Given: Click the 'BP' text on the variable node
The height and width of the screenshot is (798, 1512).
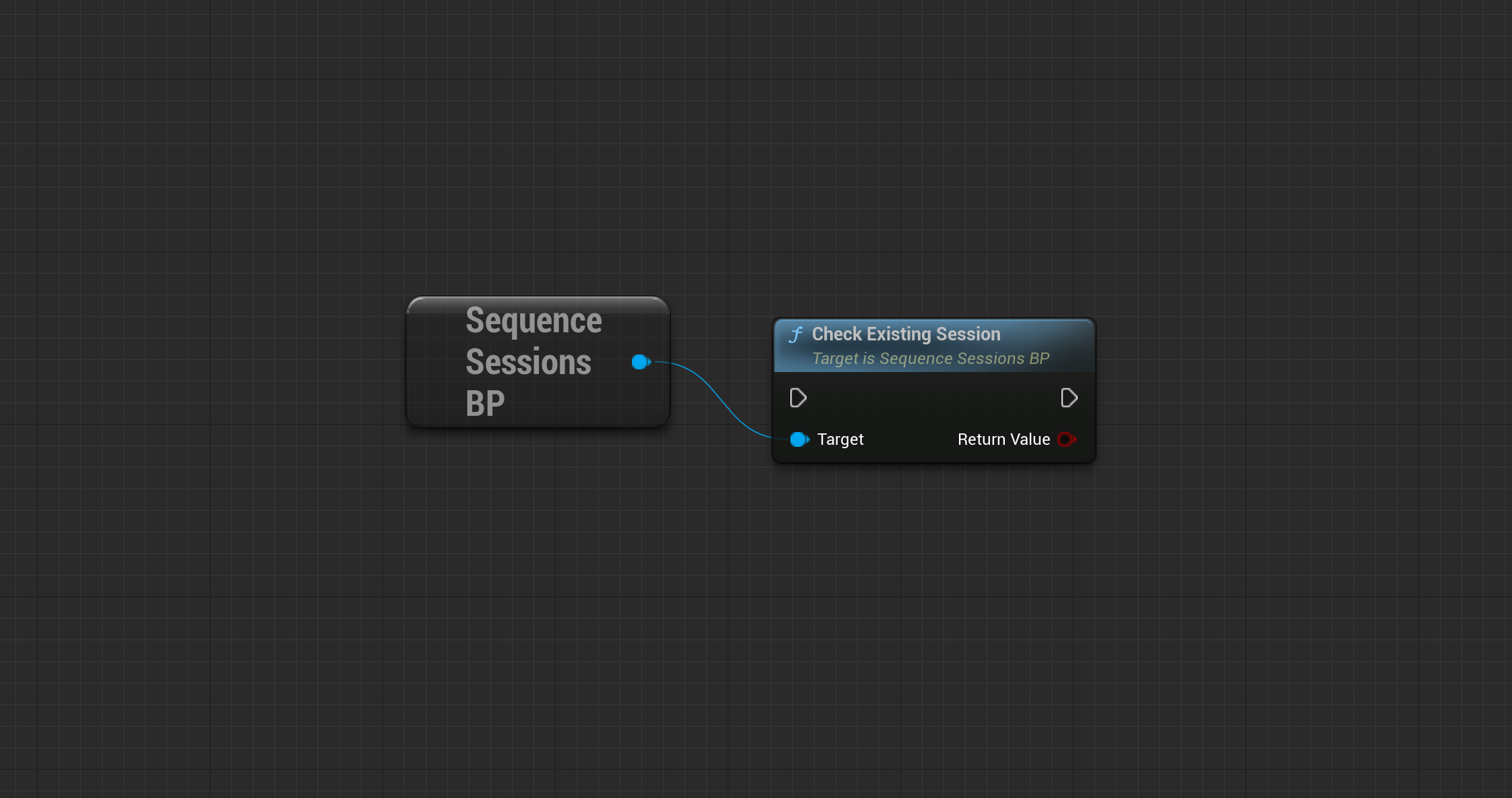Looking at the screenshot, I should pos(485,404).
